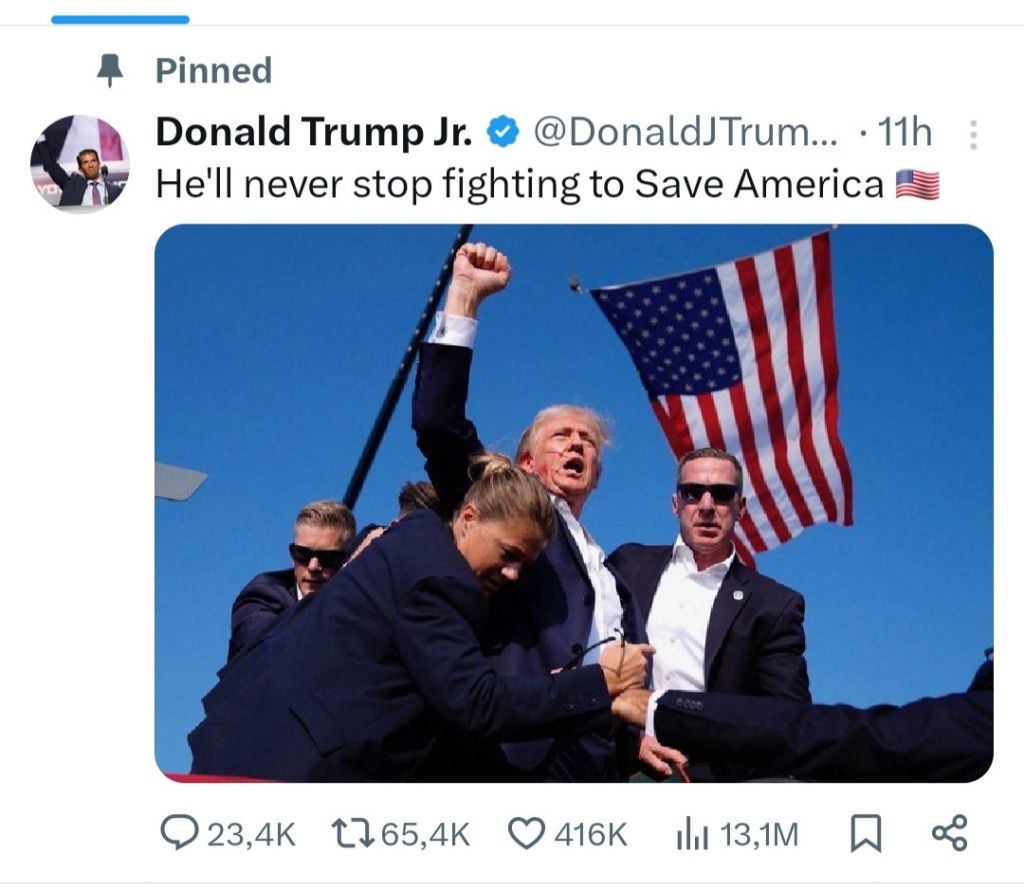Open the @DonaldJTrum... handle

[x=686, y=133]
